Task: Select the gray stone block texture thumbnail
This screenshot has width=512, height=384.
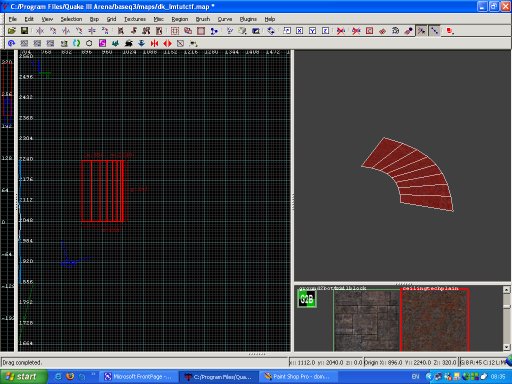Action: (x=367, y=320)
